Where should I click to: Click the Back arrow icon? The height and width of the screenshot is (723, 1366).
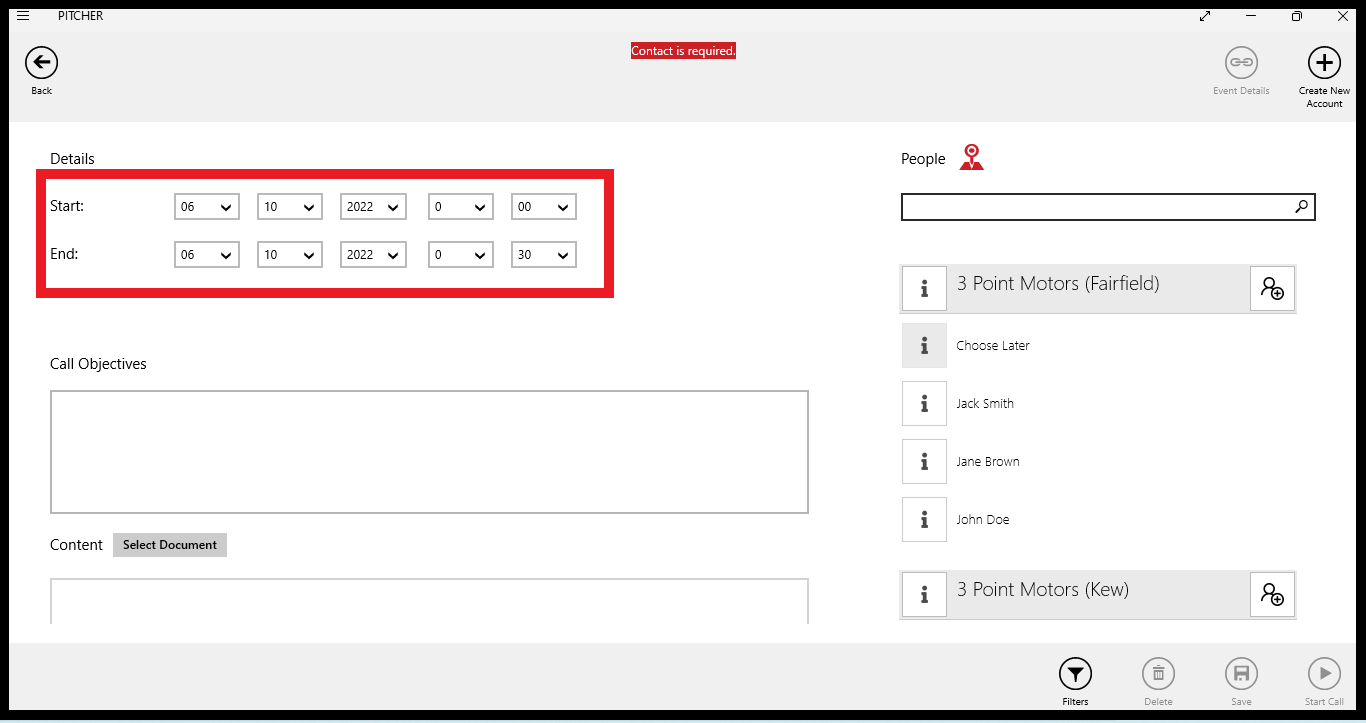[41, 63]
